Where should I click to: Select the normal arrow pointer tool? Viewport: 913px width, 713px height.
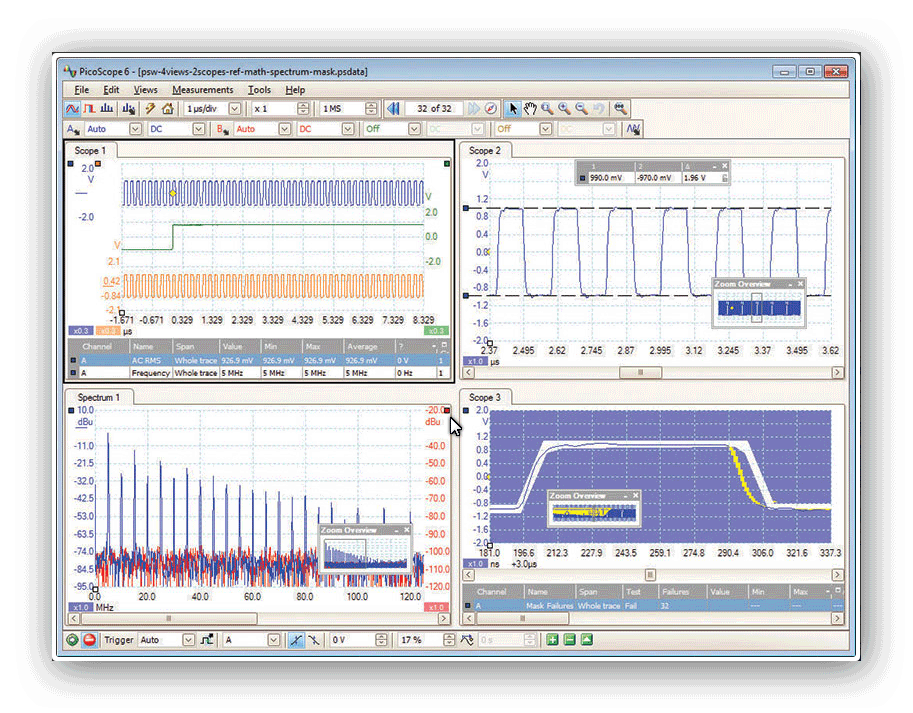513,108
